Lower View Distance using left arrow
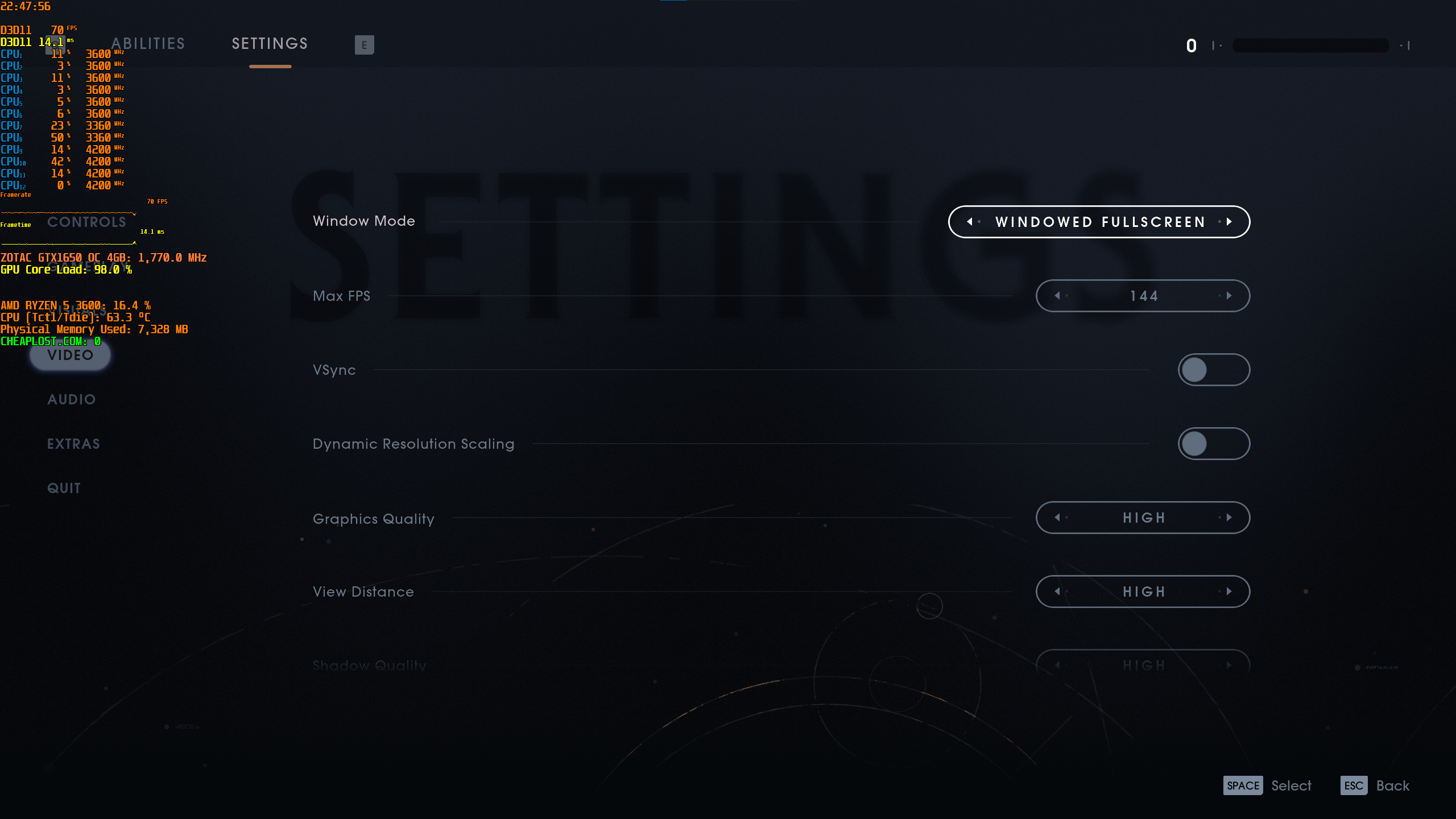The image size is (1456, 819). 1057,591
